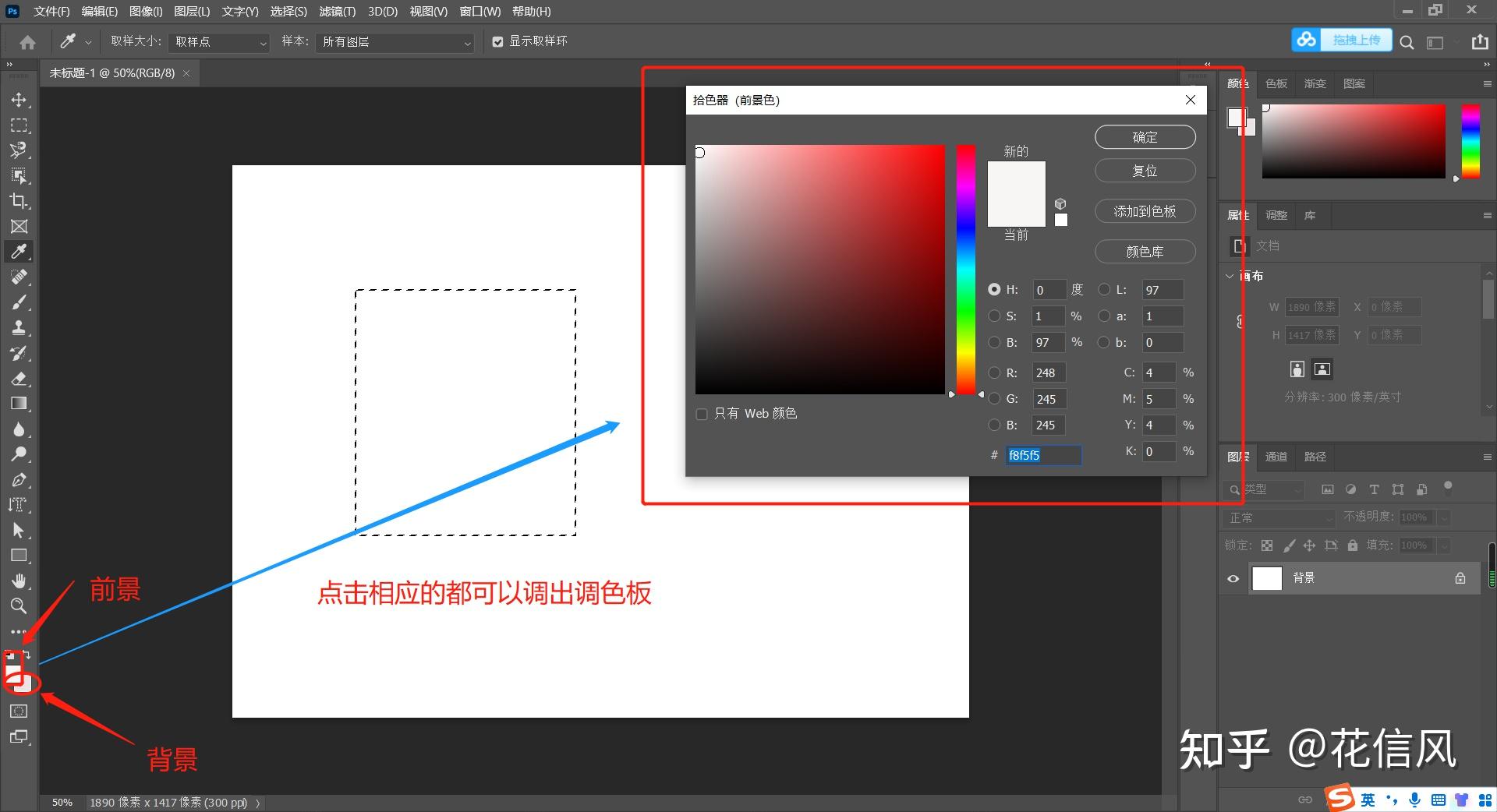
Task: Collapse the 画布 section in properties
Action: [x=1230, y=276]
